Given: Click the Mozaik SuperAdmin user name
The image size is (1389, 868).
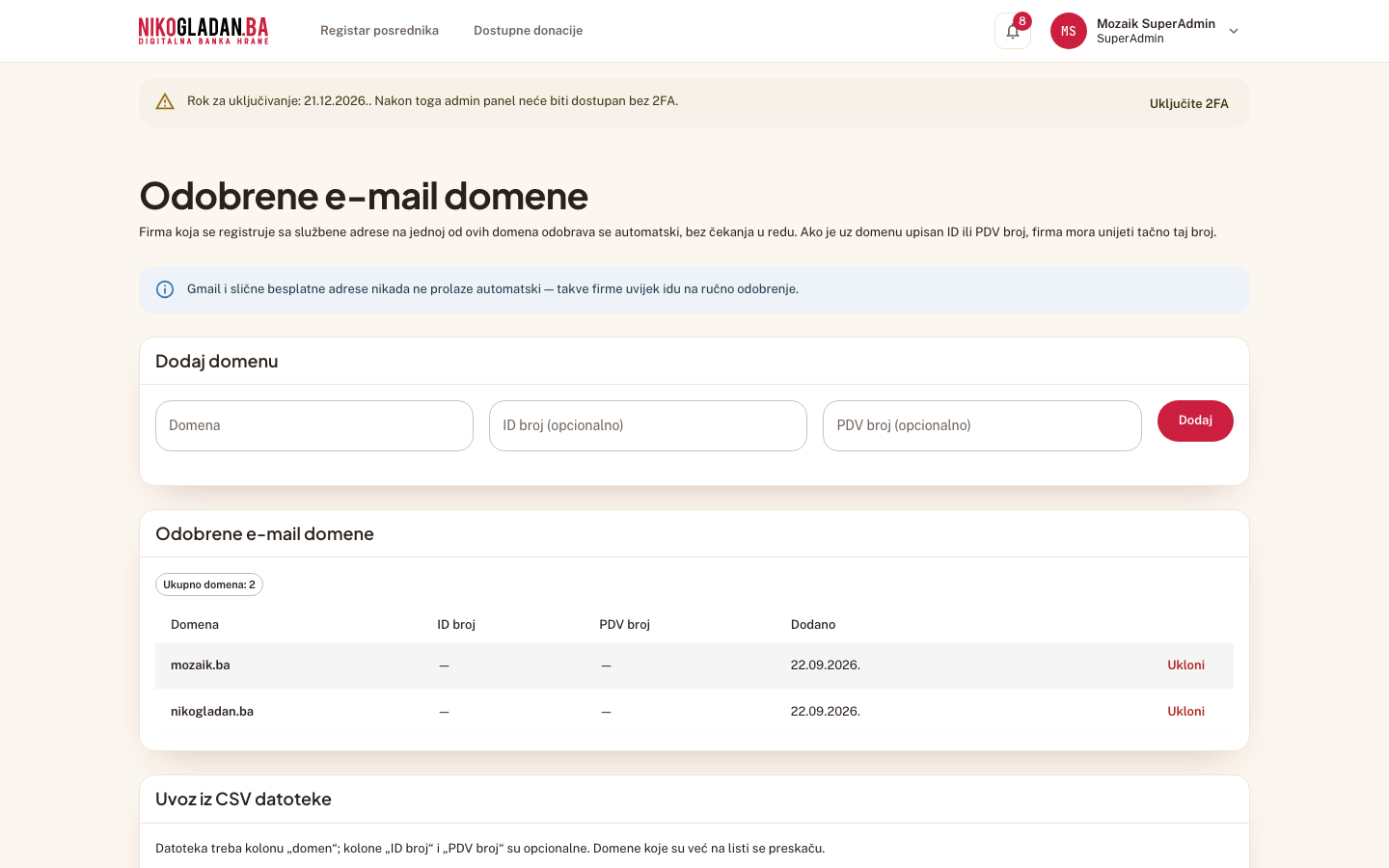Looking at the screenshot, I should coord(1156,23).
